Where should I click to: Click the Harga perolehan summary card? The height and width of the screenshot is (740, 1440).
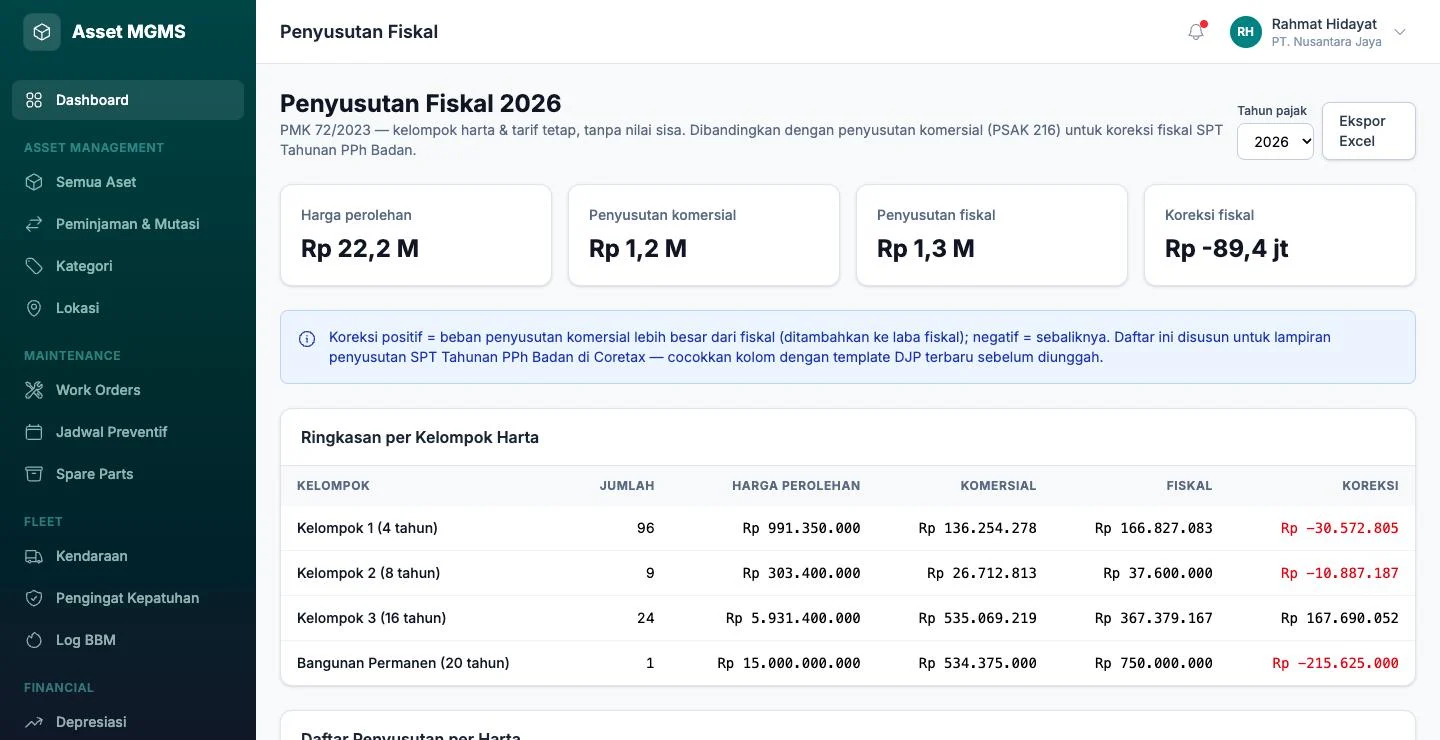click(x=416, y=235)
